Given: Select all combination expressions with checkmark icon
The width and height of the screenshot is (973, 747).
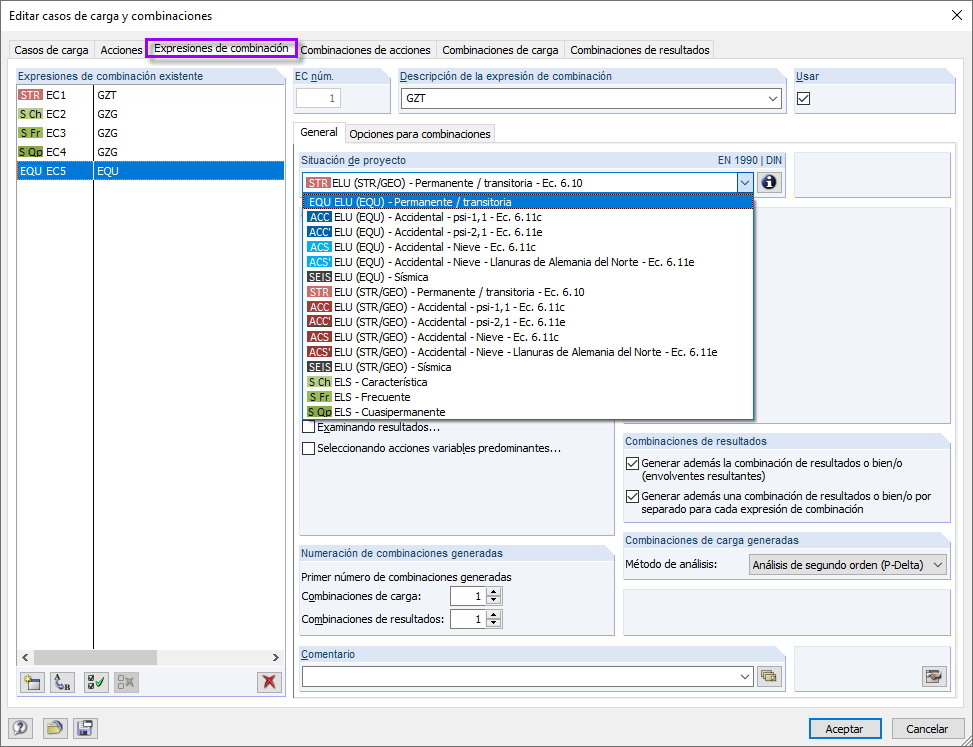Looking at the screenshot, I should (94, 682).
